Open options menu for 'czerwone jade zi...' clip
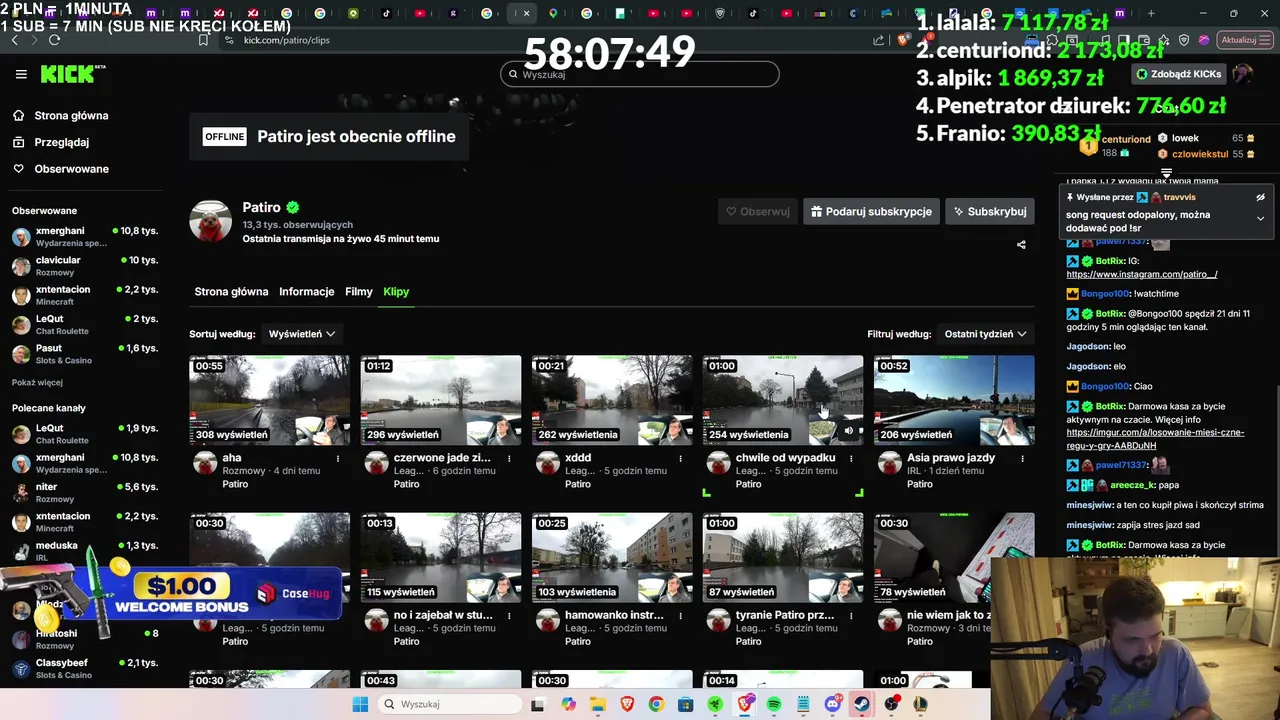Image resolution: width=1280 pixels, height=720 pixels. [509, 459]
